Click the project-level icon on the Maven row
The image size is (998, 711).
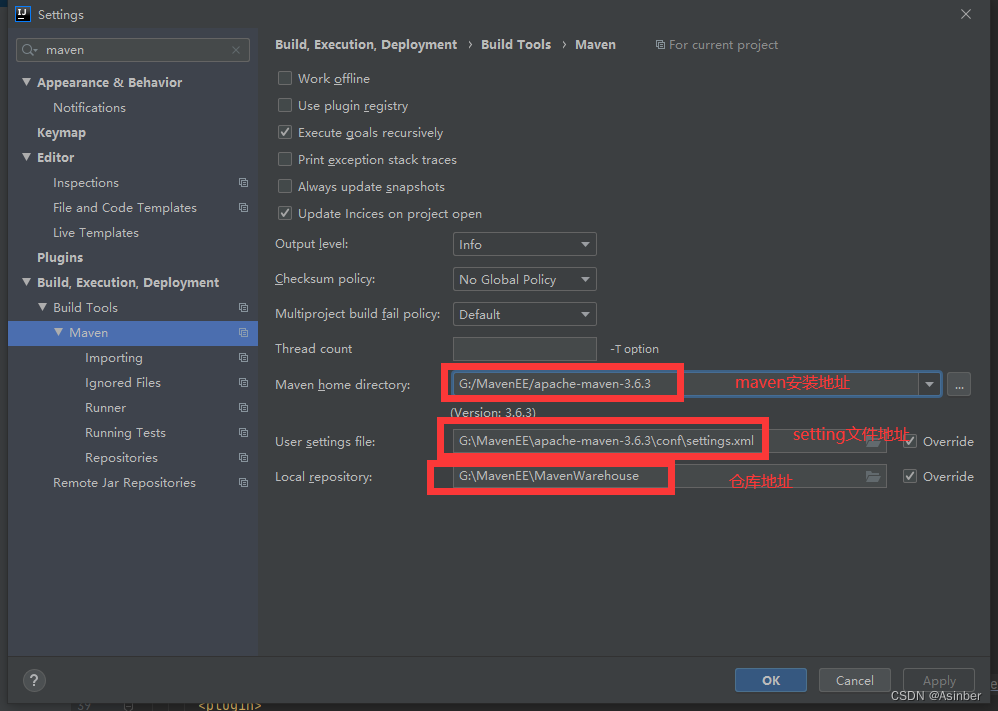coord(243,332)
